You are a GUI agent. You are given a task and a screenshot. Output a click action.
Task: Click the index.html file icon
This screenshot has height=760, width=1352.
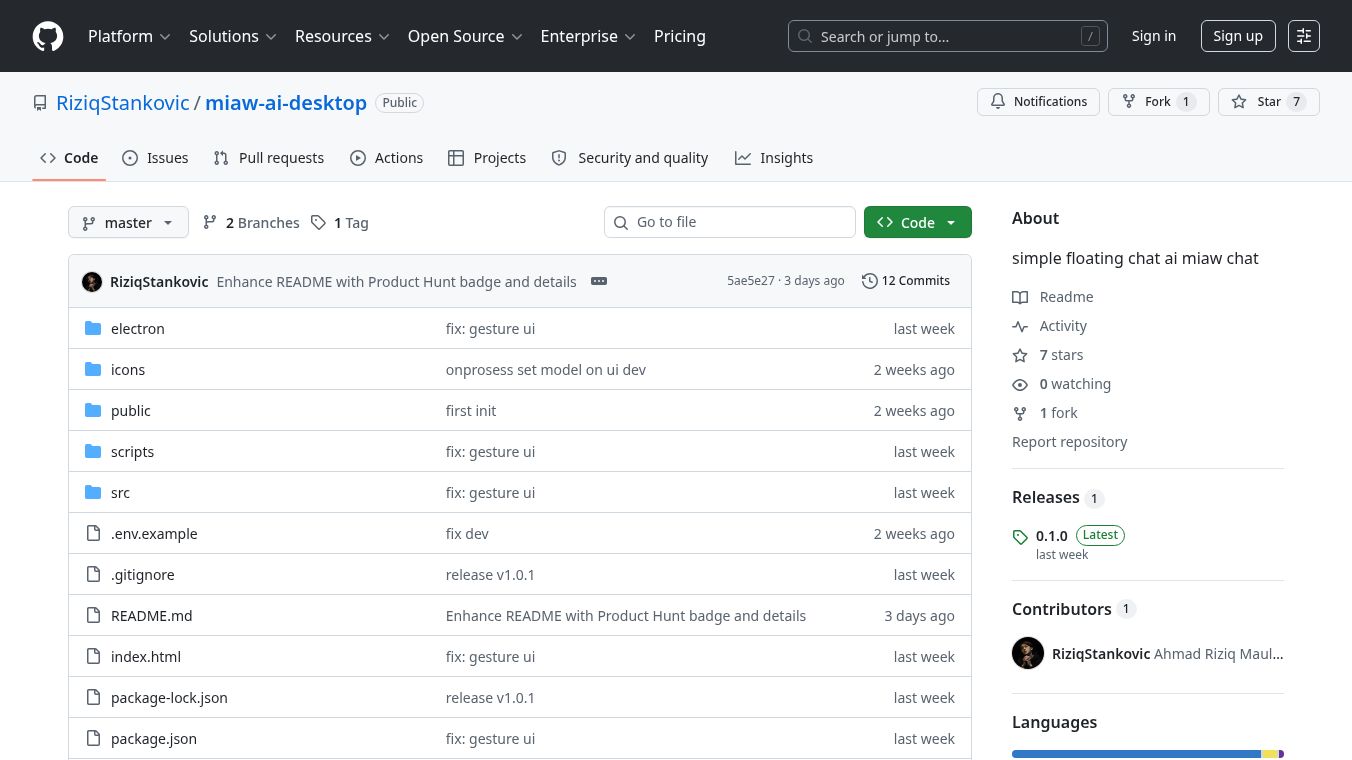(x=93, y=656)
